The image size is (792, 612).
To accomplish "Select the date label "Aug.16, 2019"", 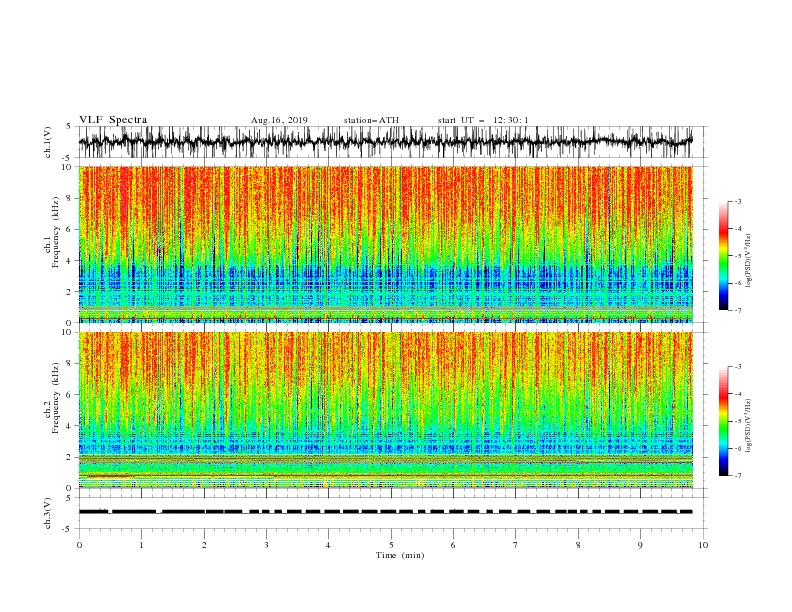I will 279,120.
